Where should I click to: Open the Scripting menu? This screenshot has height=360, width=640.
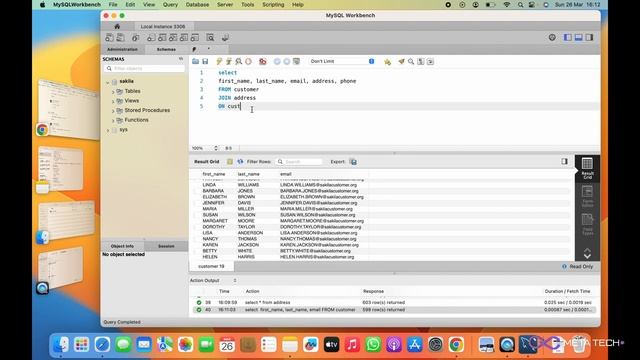pos(273,4)
